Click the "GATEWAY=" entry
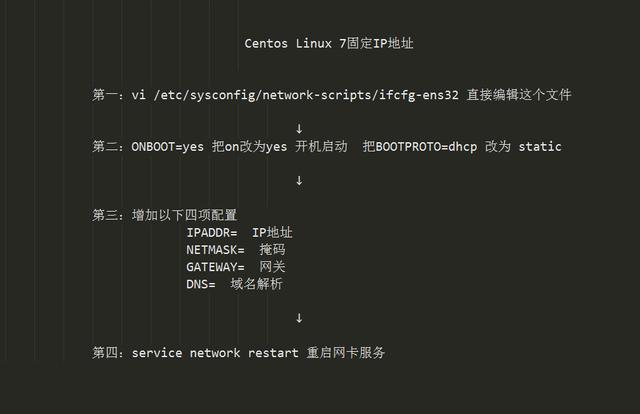The image size is (640, 414). (215, 267)
